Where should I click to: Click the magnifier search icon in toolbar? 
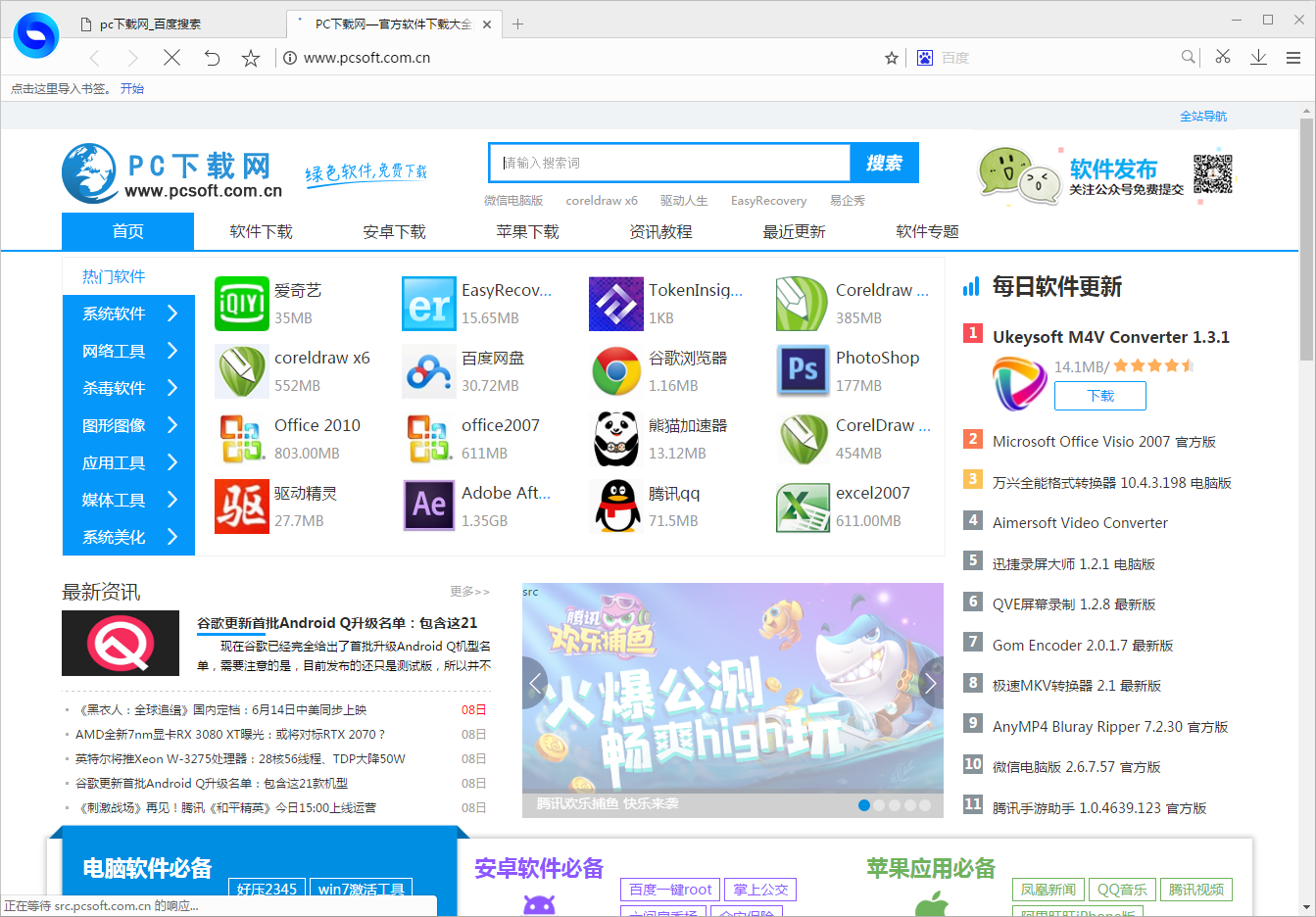[x=1188, y=57]
